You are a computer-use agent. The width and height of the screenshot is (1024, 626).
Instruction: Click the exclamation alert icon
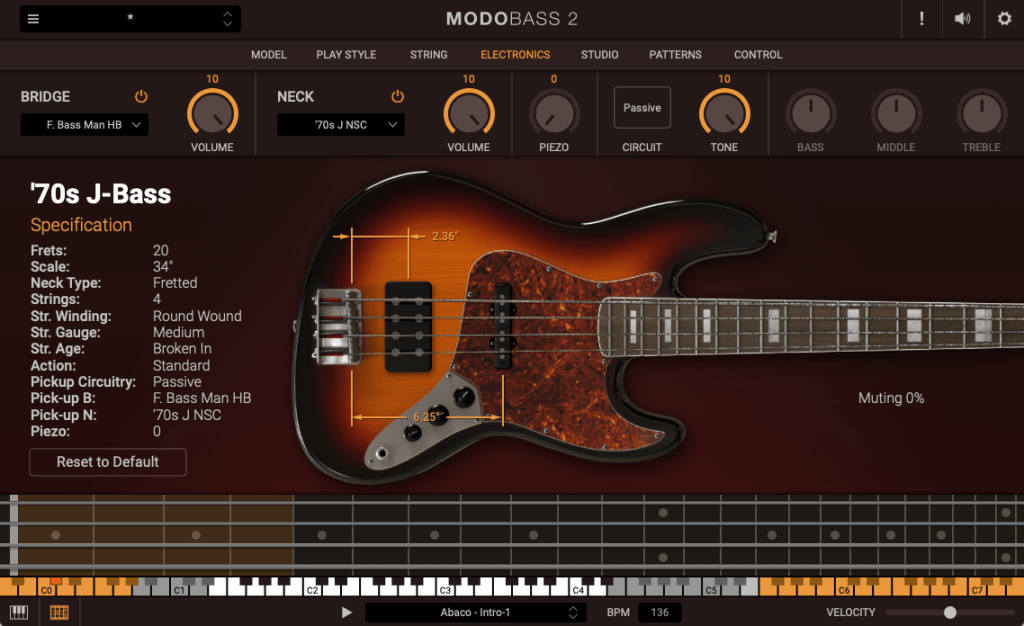point(920,19)
